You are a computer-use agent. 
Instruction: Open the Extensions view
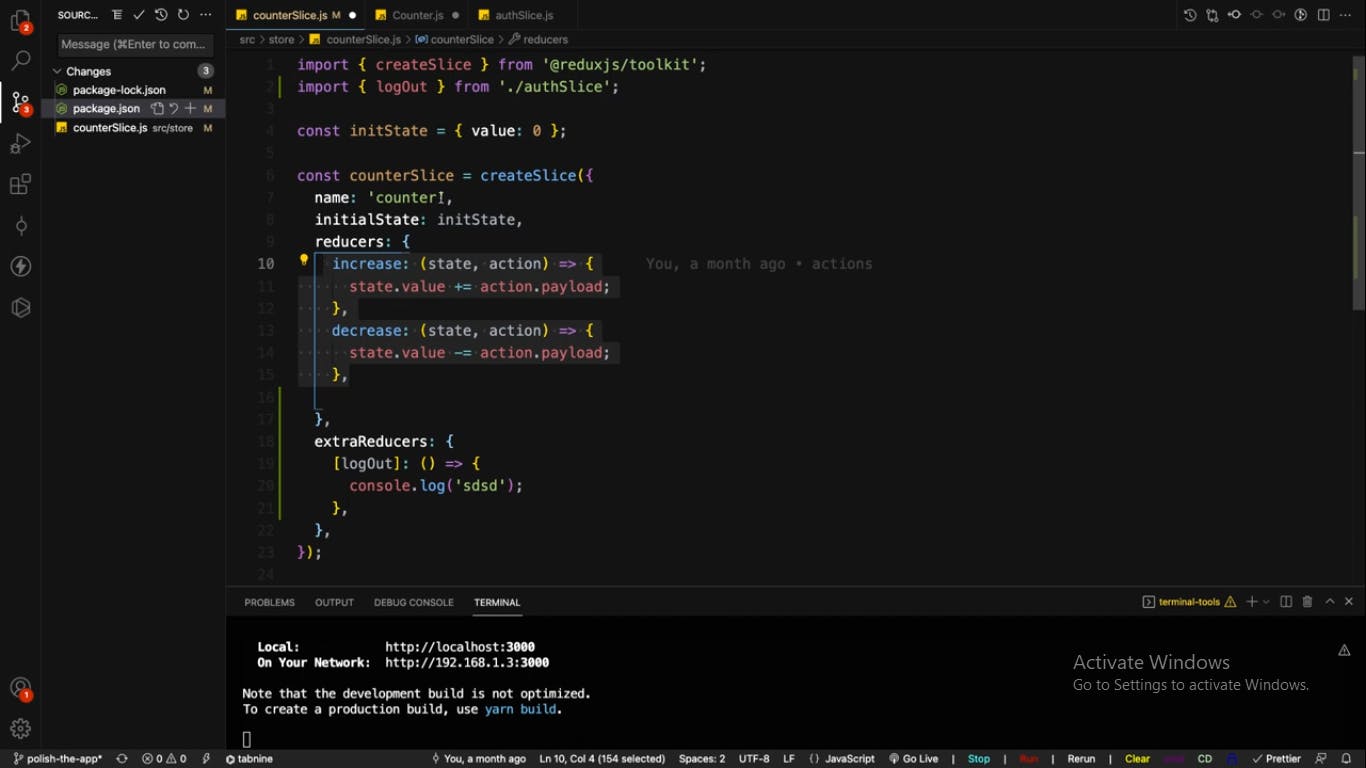click(20, 185)
